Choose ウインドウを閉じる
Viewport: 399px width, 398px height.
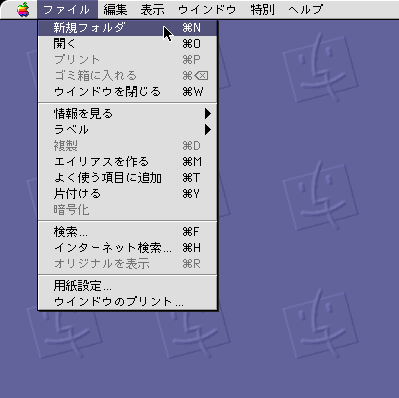coord(128,92)
